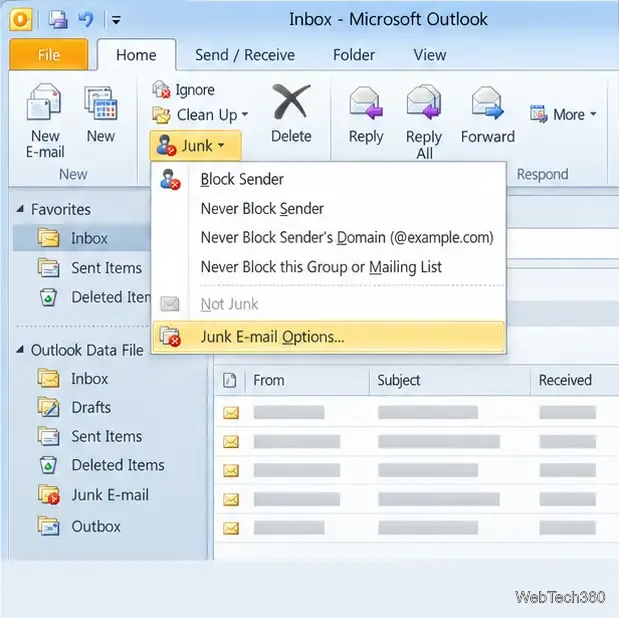Click the Outlook application icon in title bar
Screen dimensions: 619x618
click(x=20, y=19)
